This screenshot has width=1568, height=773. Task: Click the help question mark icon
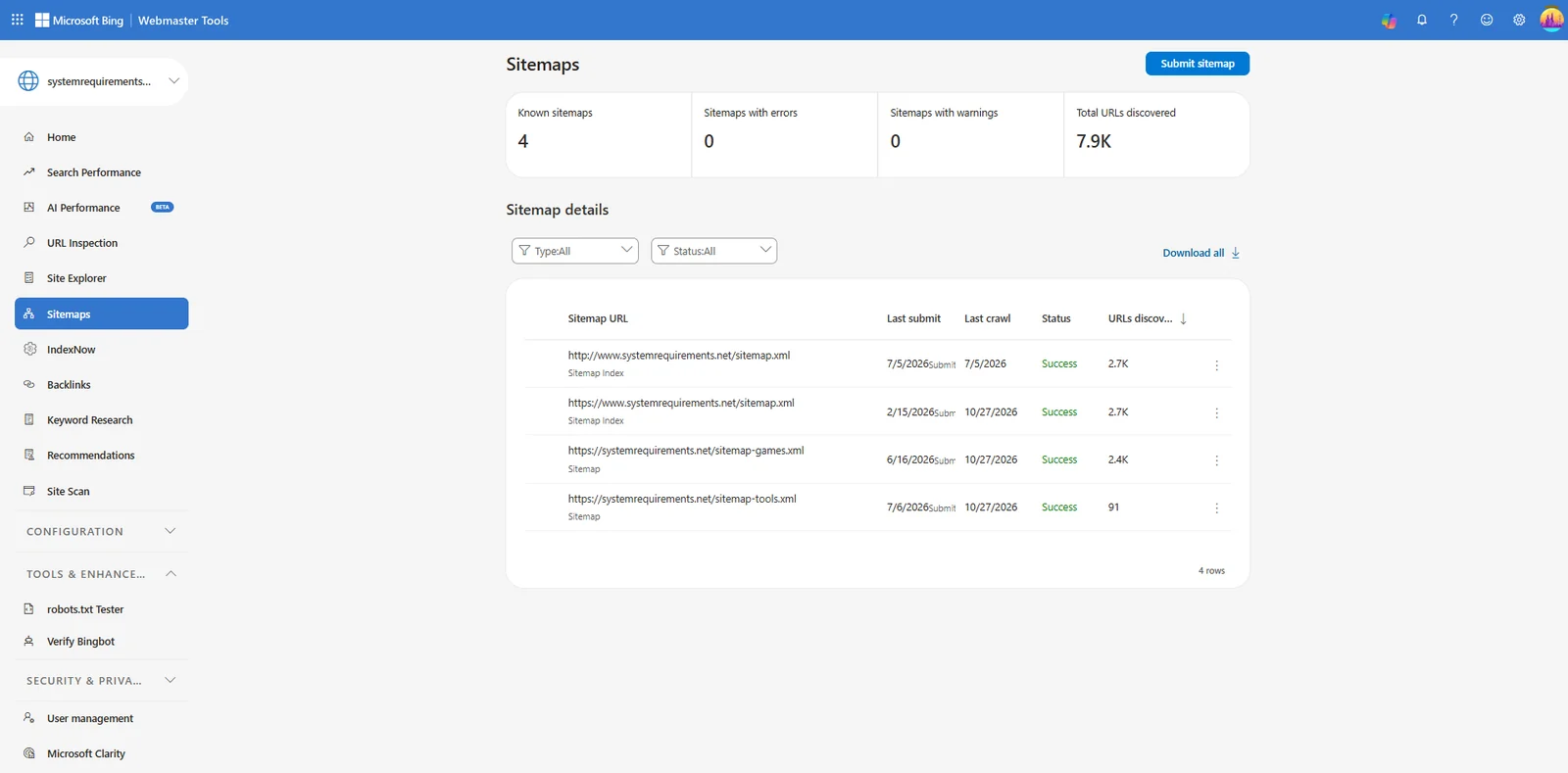click(x=1454, y=20)
